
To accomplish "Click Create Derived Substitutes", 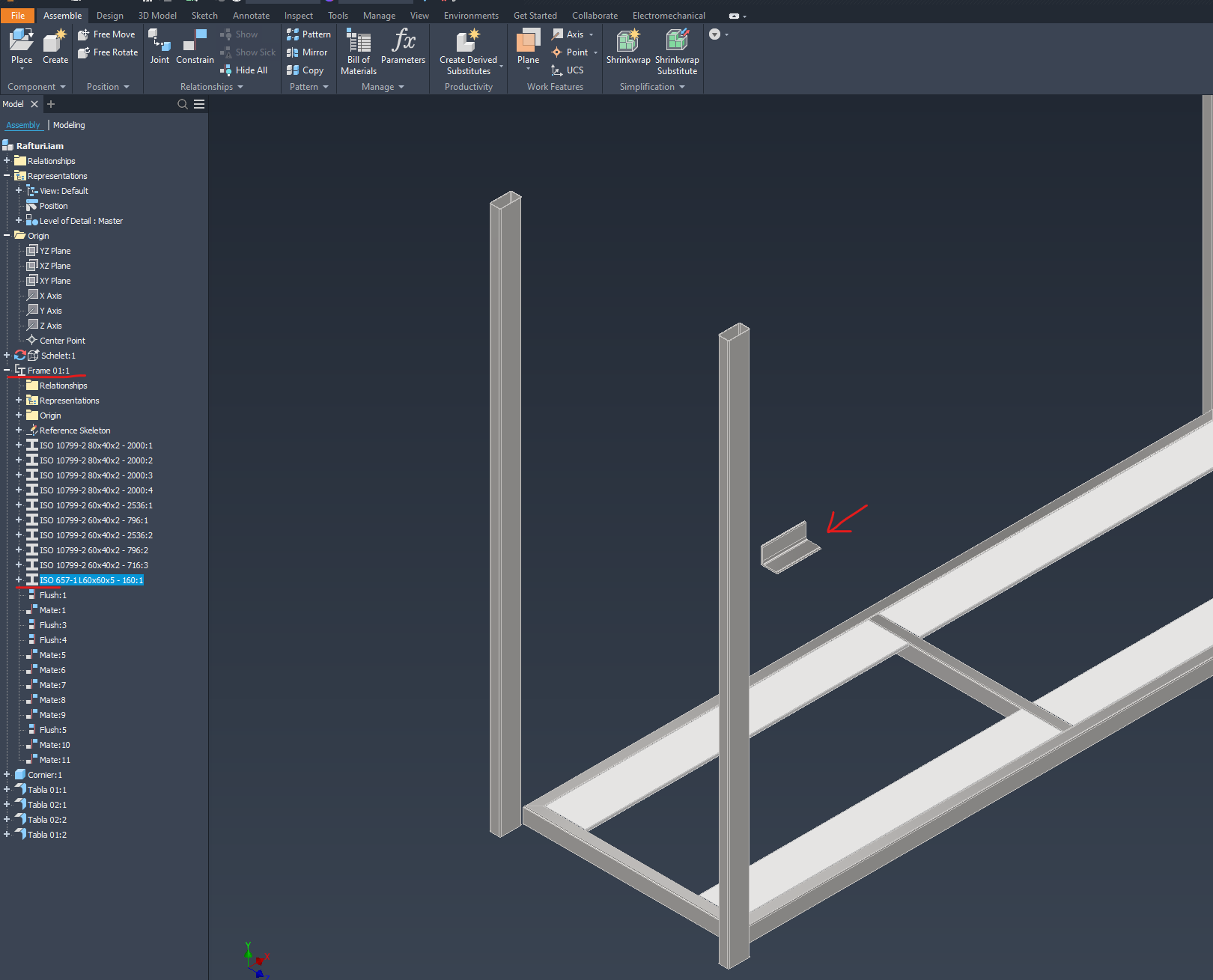I will 467,49.
